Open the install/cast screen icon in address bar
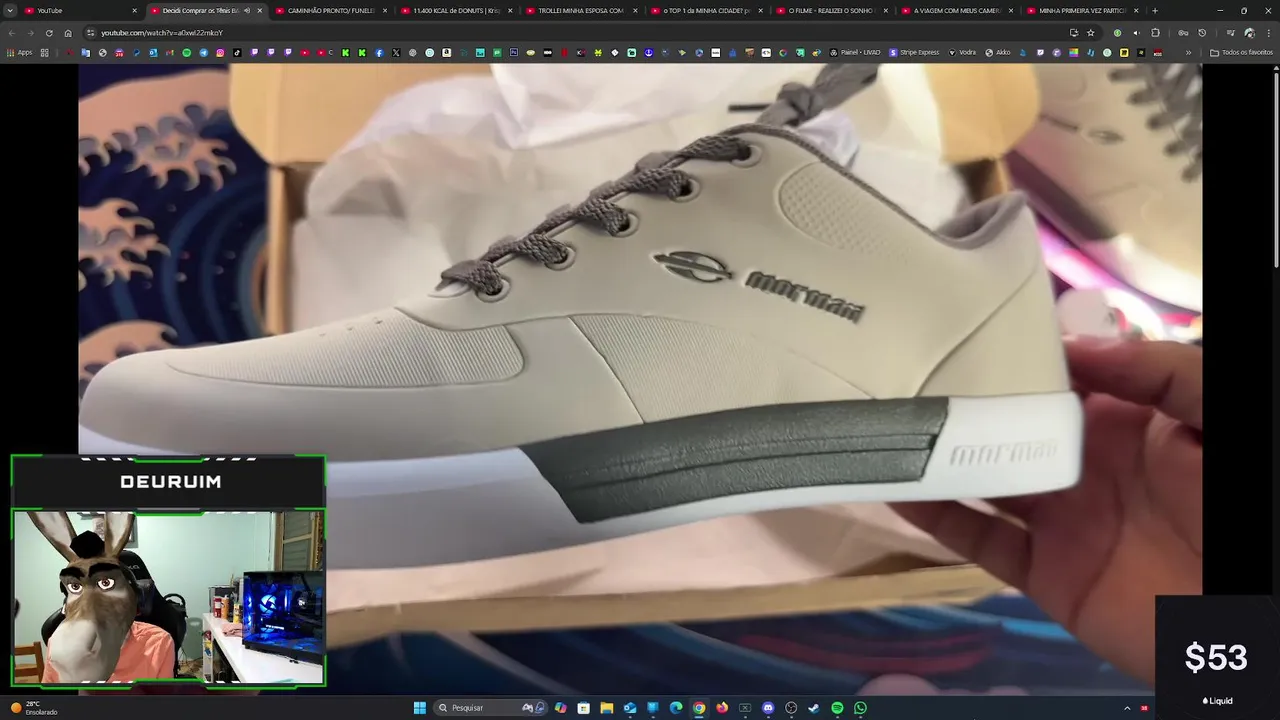Viewport: 1280px width, 720px height. click(1074, 32)
